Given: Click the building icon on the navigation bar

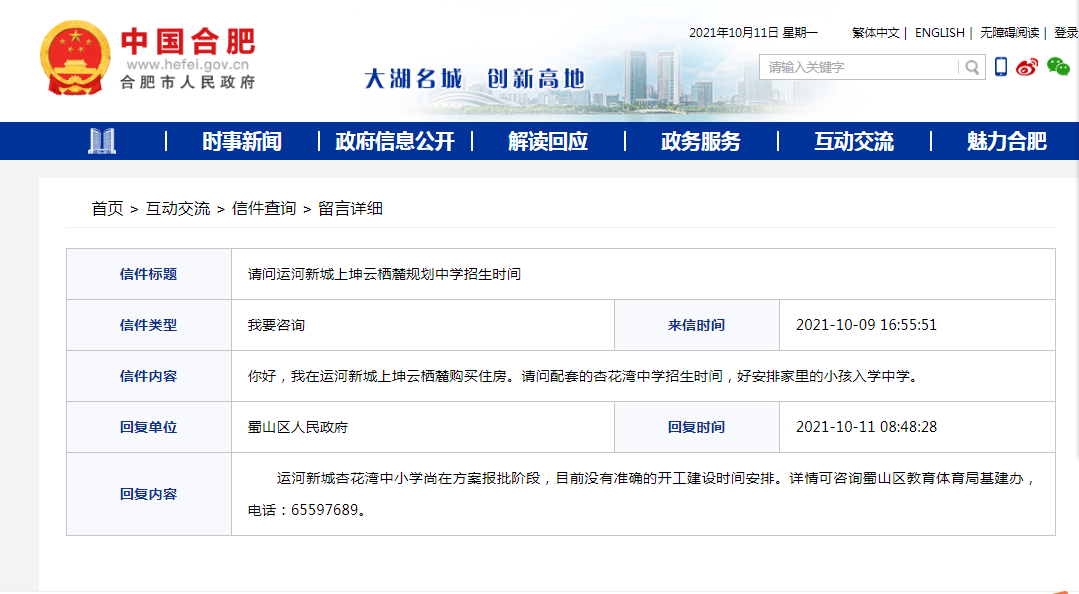Looking at the screenshot, I should tap(100, 141).
